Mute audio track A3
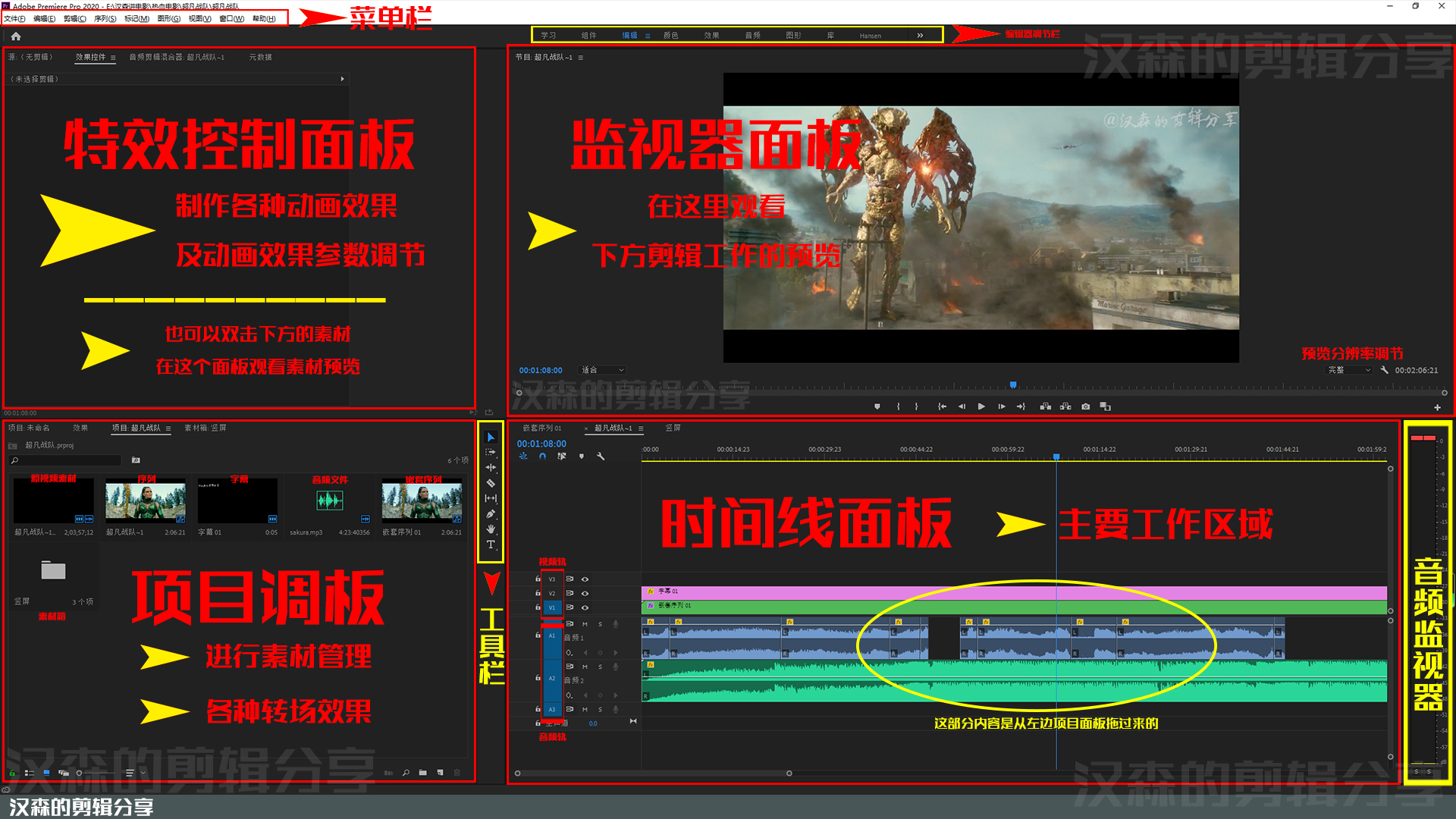The height and width of the screenshot is (819, 1456). [585, 710]
